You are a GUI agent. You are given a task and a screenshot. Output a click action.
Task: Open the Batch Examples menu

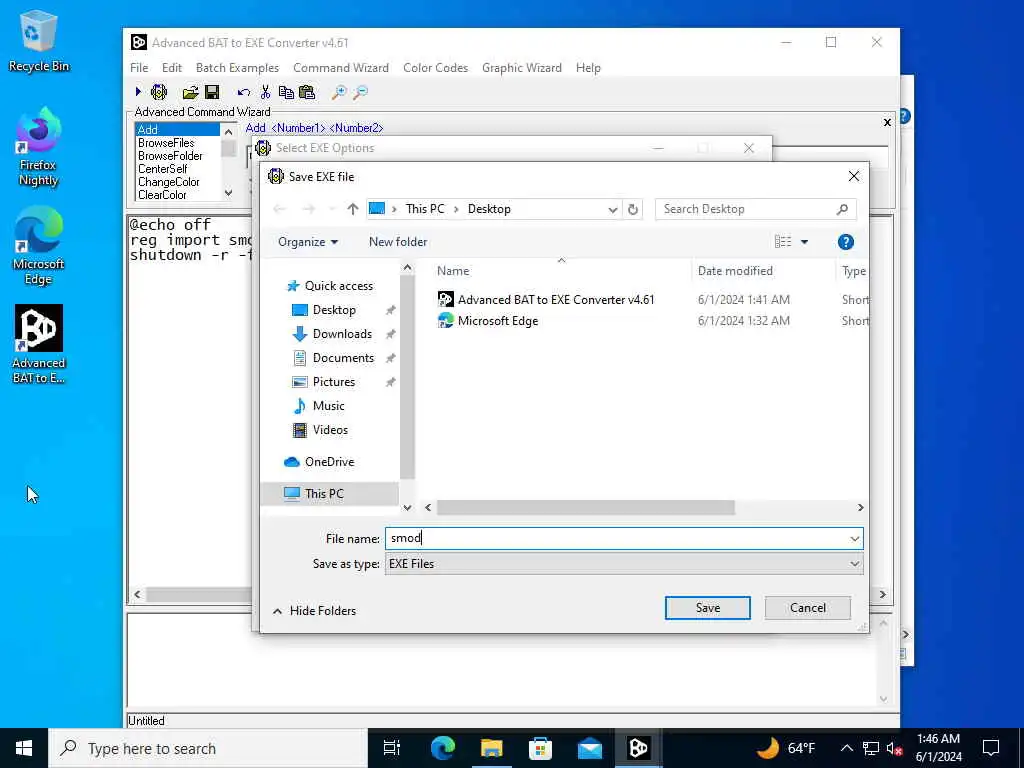(237, 68)
